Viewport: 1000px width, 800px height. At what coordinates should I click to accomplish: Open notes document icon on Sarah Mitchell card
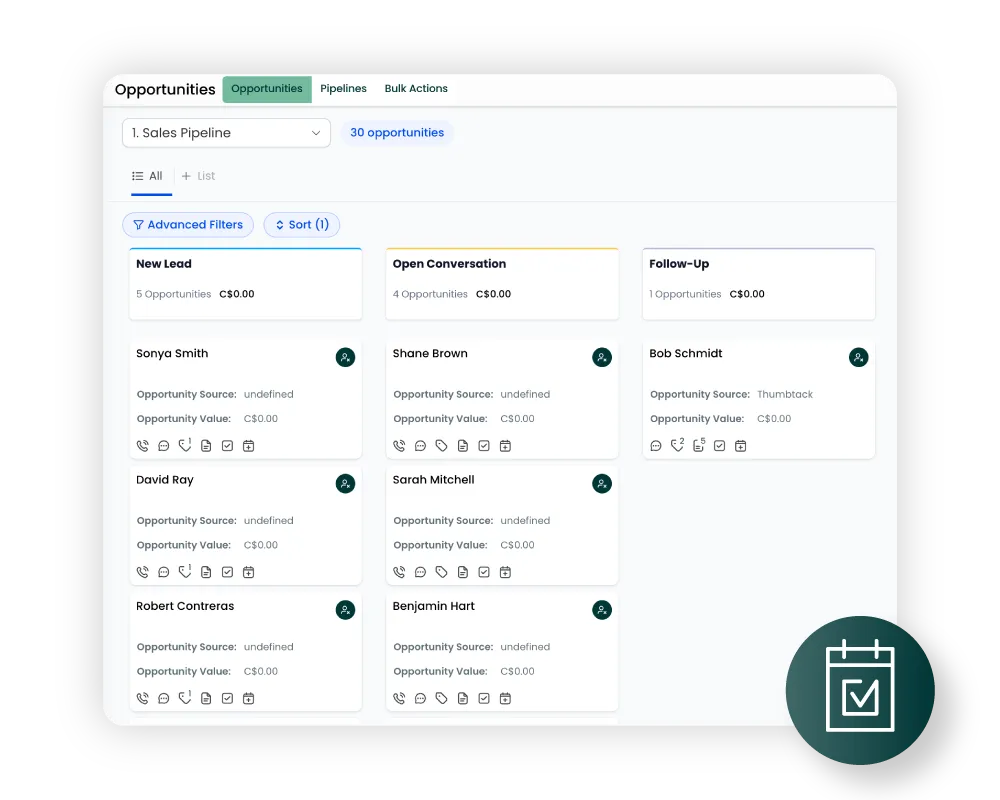[x=463, y=572]
